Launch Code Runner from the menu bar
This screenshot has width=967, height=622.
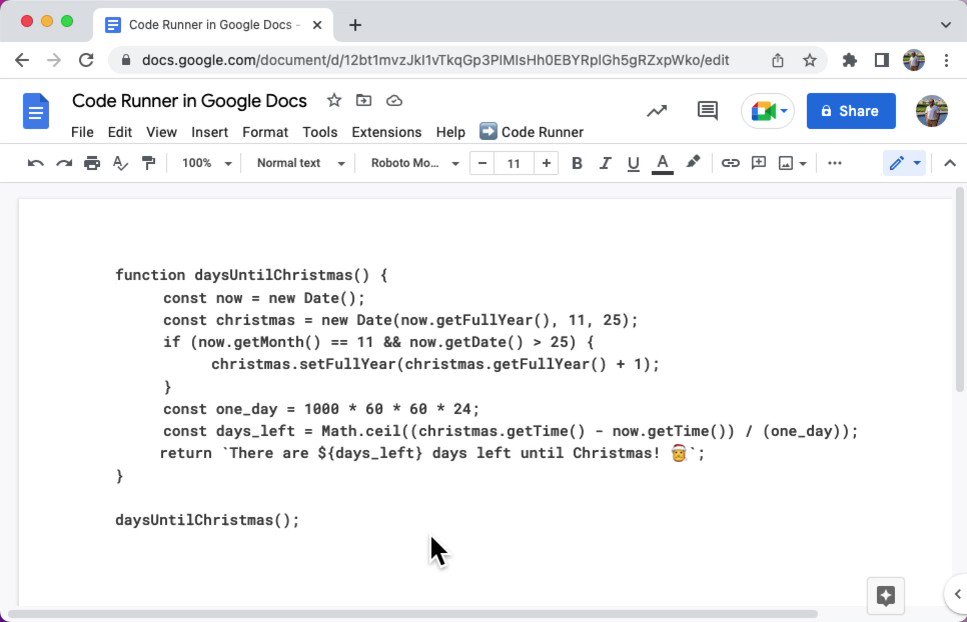coord(531,132)
